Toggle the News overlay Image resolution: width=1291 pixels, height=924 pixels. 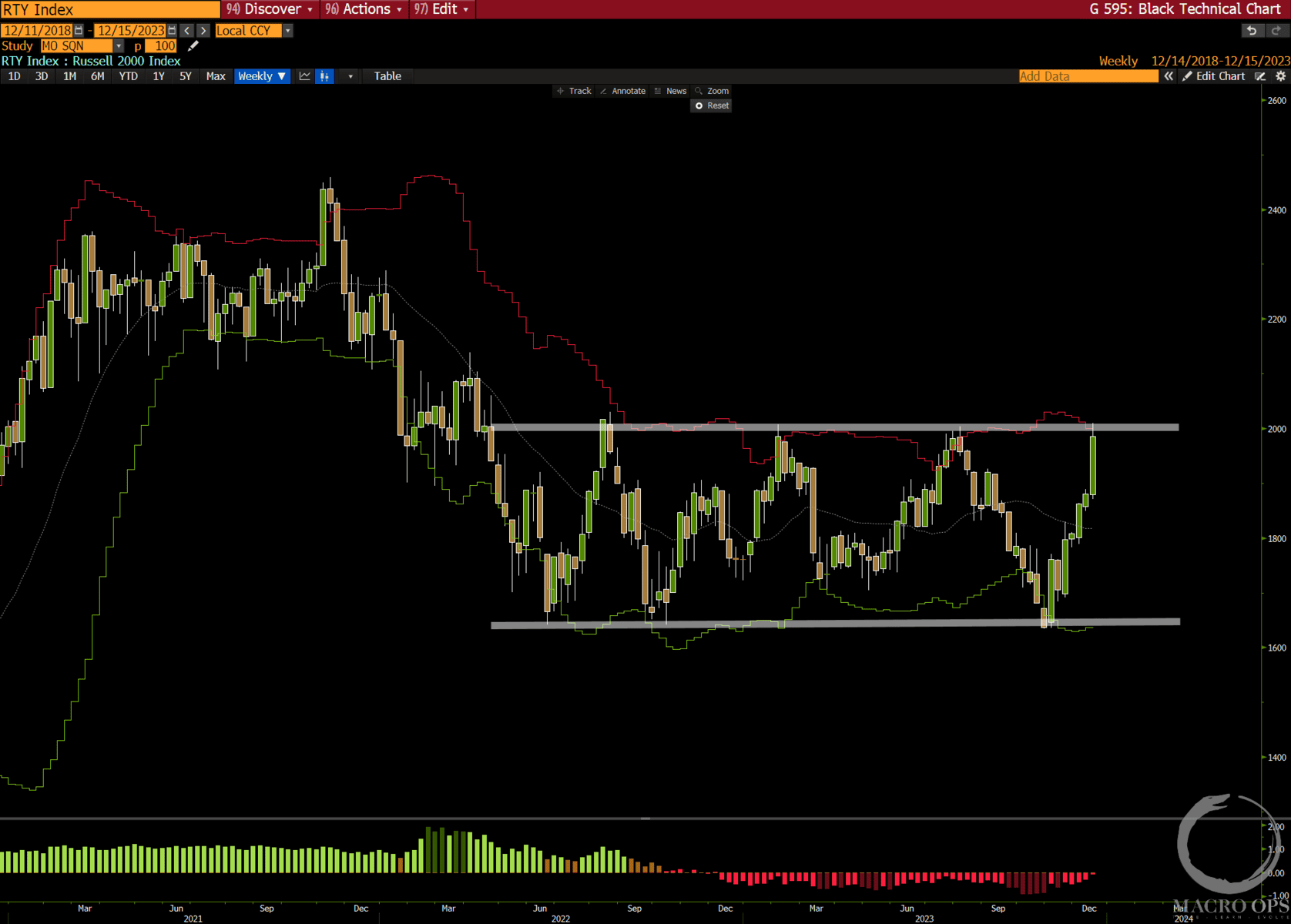670,91
